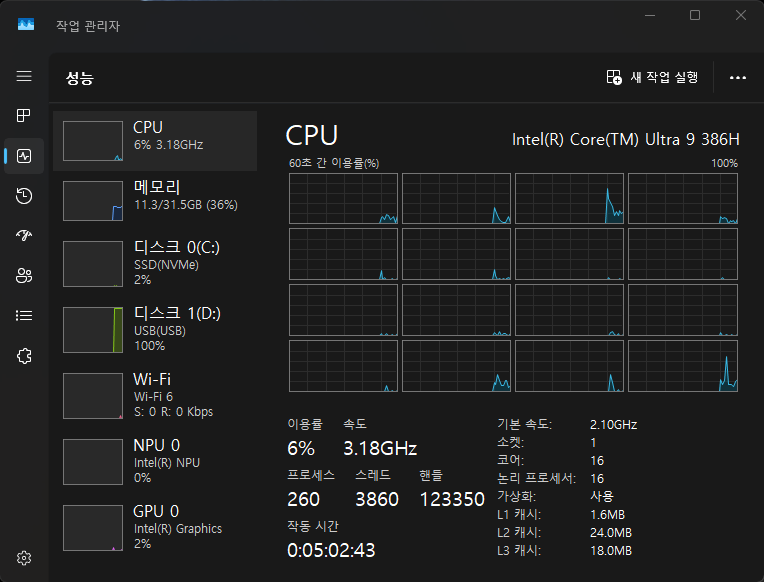Click L3 cache value 18.0MB
Viewport: 764px width, 582px height.
611,551
